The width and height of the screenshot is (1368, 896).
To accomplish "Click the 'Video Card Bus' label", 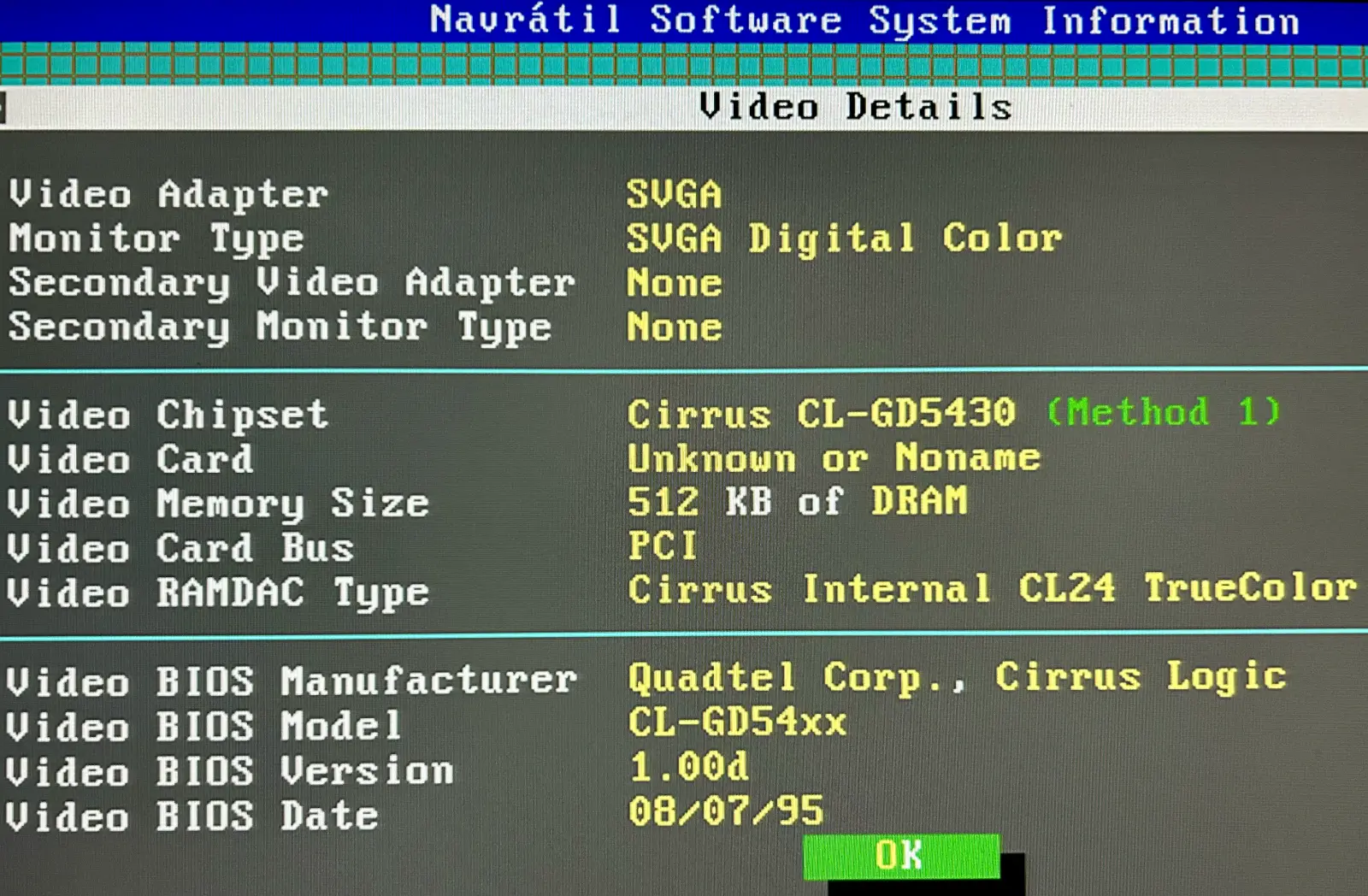I will (180, 549).
